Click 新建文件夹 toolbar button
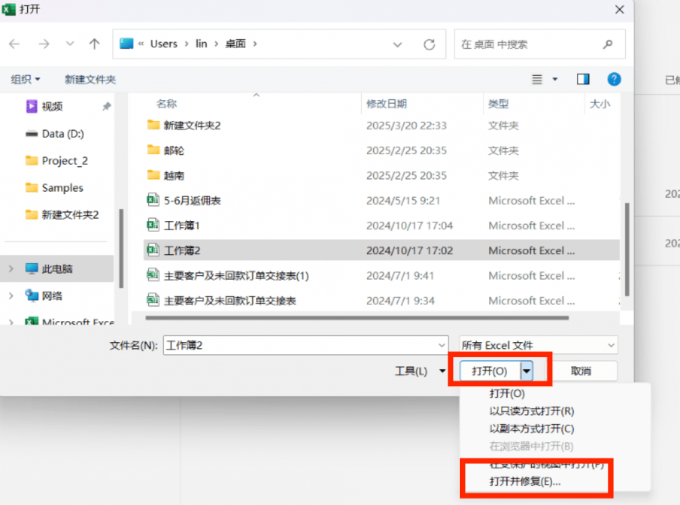Screen dimensions: 680x505 (x=90, y=79)
